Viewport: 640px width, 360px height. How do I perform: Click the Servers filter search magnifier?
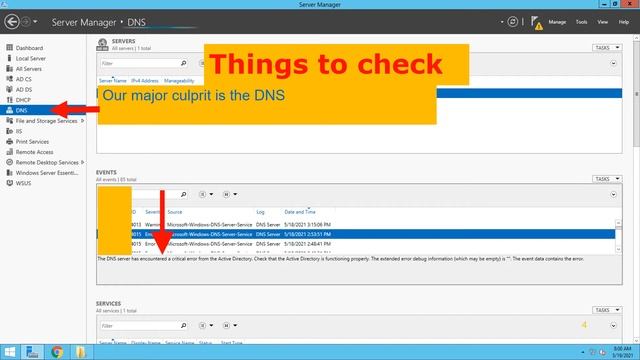pos(184,63)
